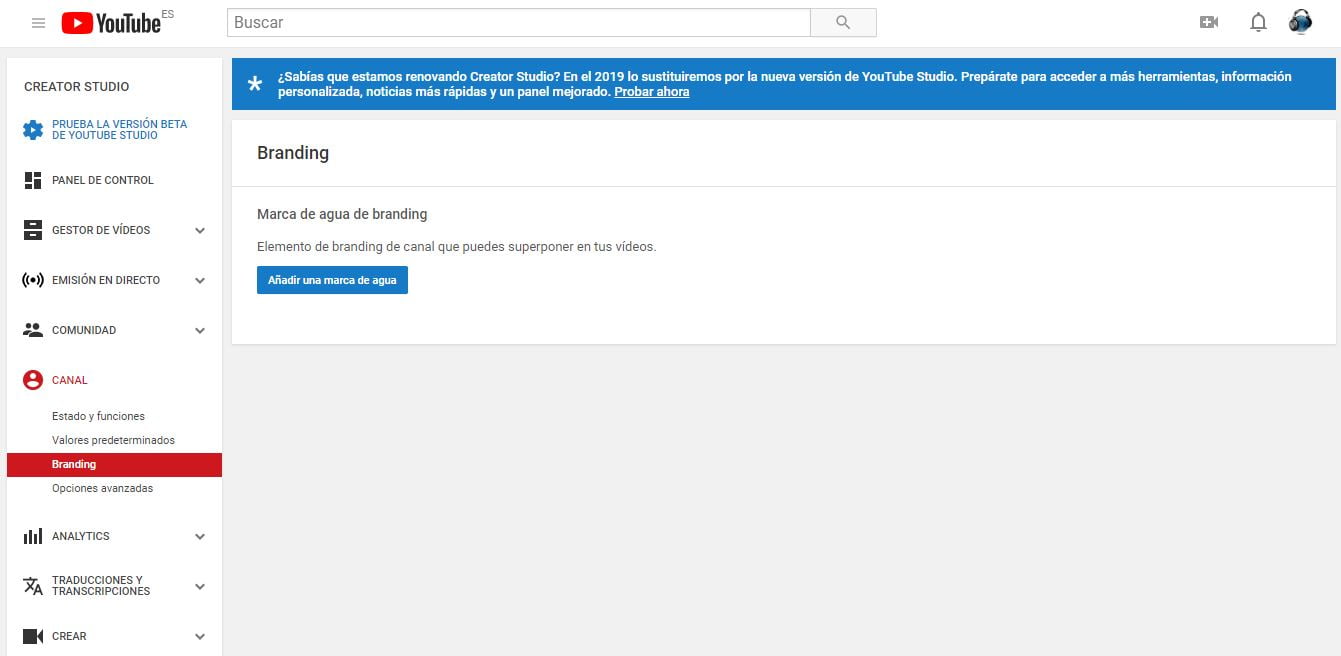Open the notifications bell
The image size is (1341, 656).
pos(1258,22)
